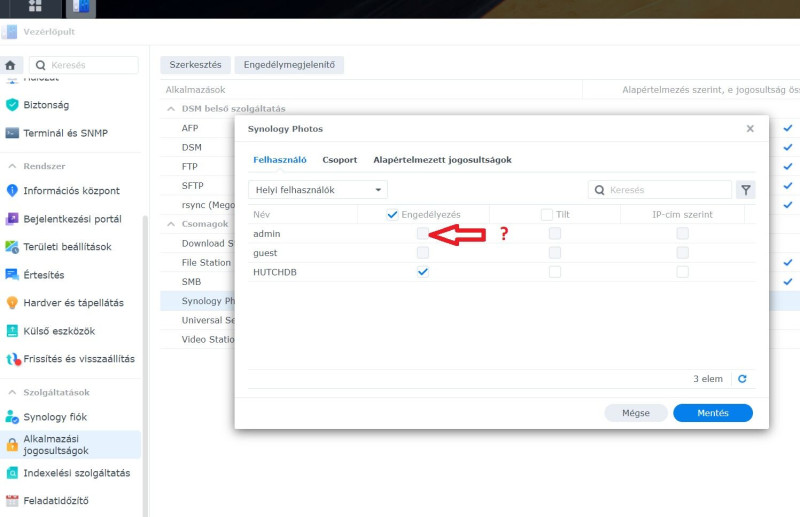Open Helyi felhasználók dropdown
The width and height of the screenshot is (800, 517).
coord(318,190)
